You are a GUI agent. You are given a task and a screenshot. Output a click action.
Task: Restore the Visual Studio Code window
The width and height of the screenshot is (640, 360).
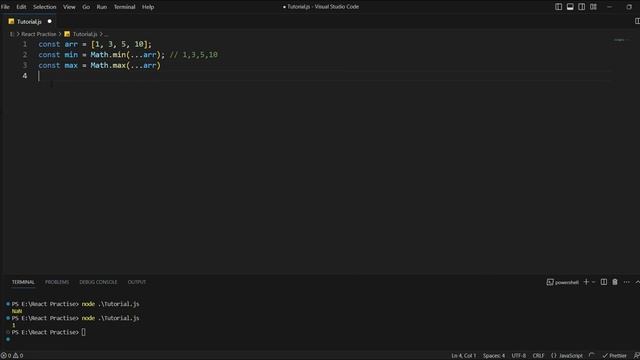(629, 7)
